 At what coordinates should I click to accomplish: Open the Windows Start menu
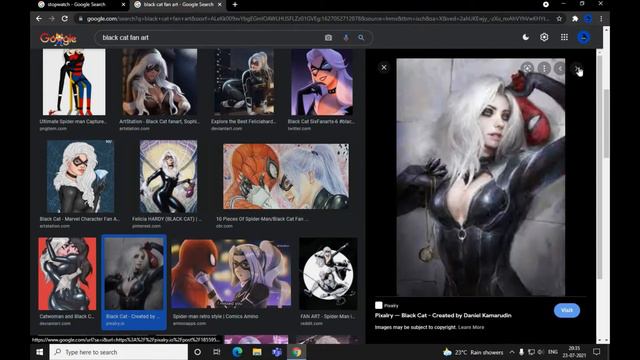pyautogui.click(x=40, y=352)
